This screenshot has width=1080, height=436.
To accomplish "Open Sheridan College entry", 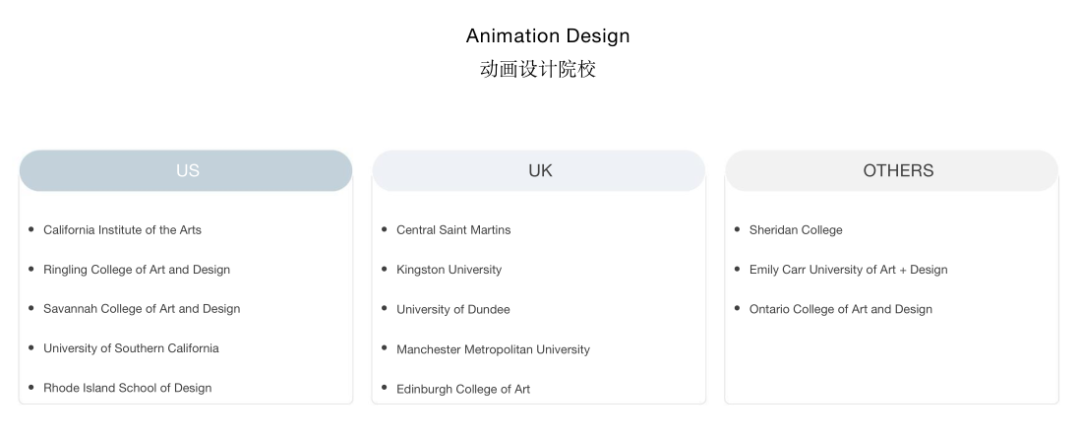I will [795, 230].
